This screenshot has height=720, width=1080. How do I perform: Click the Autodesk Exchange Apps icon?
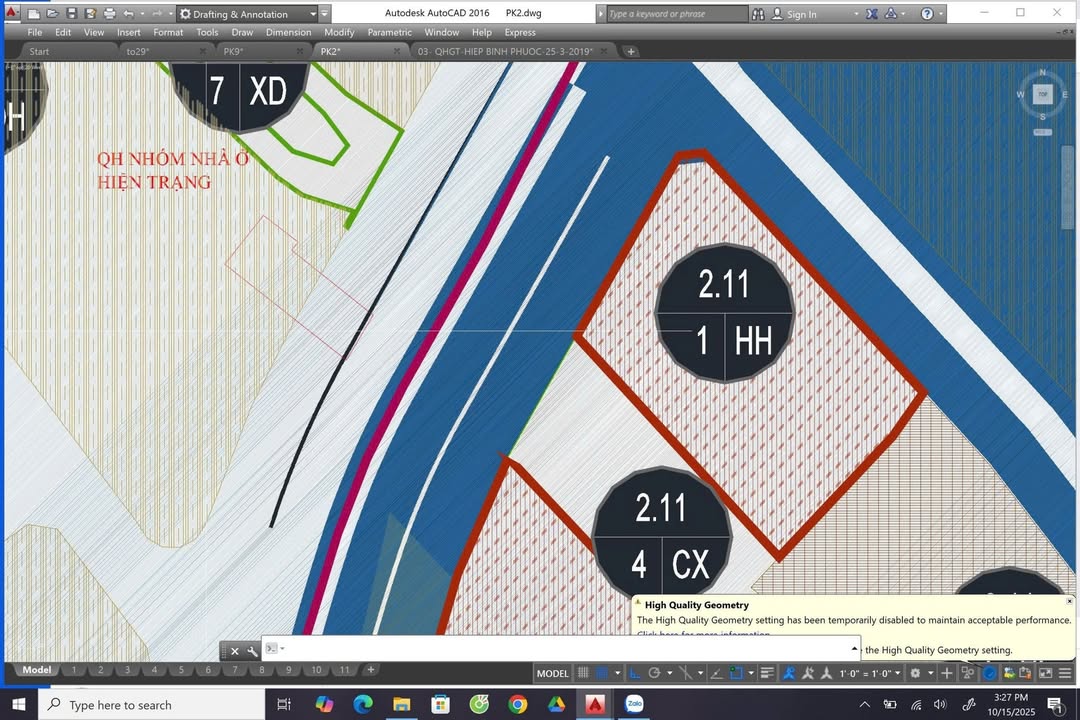(872, 14)
